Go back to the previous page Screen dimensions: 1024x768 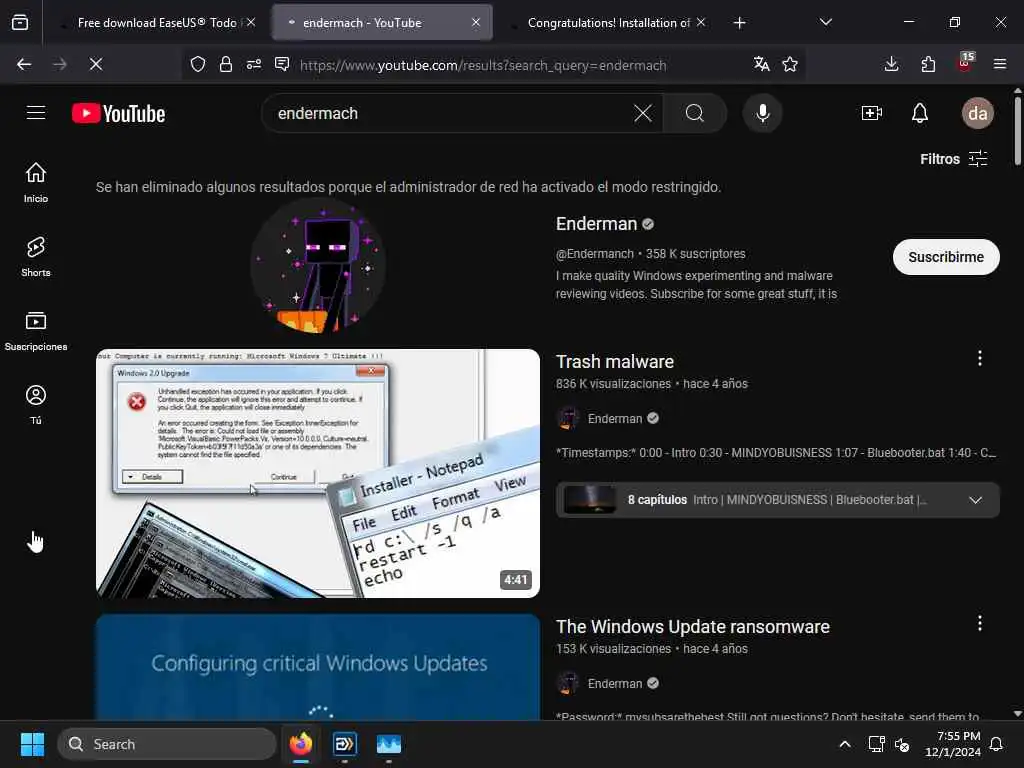[x=24, y=64]
